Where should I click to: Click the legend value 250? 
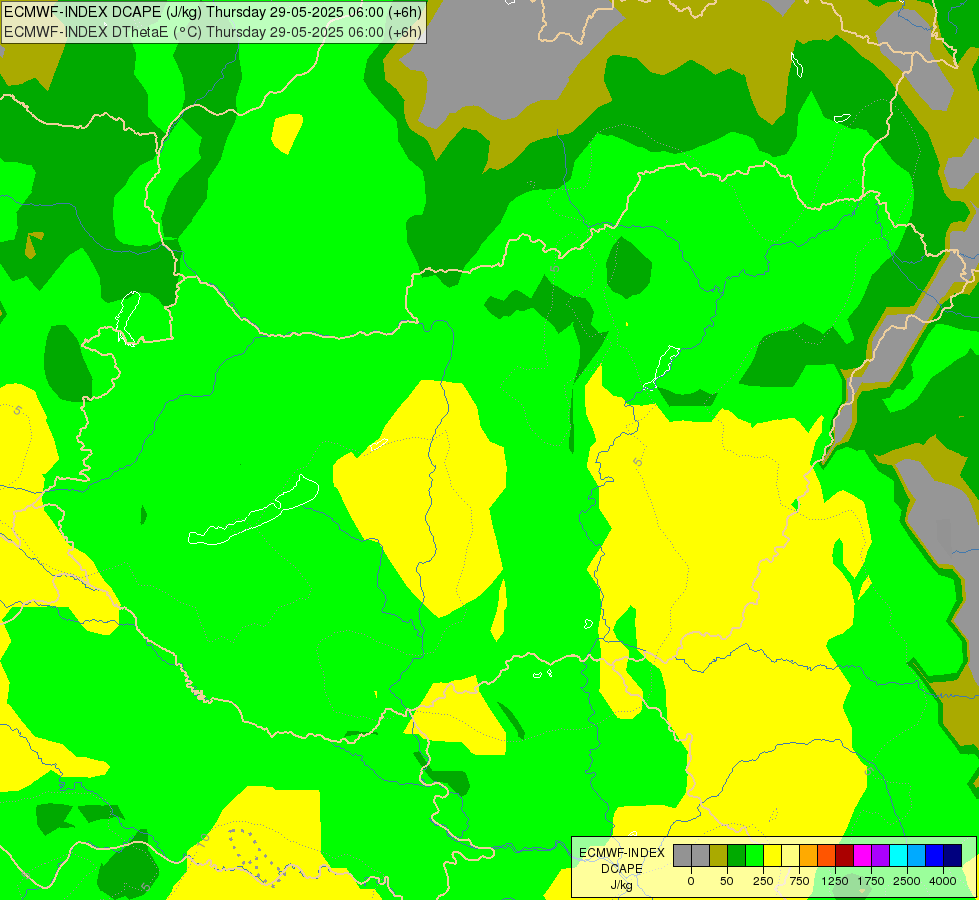pyautogui.click(x=763, y=881)
